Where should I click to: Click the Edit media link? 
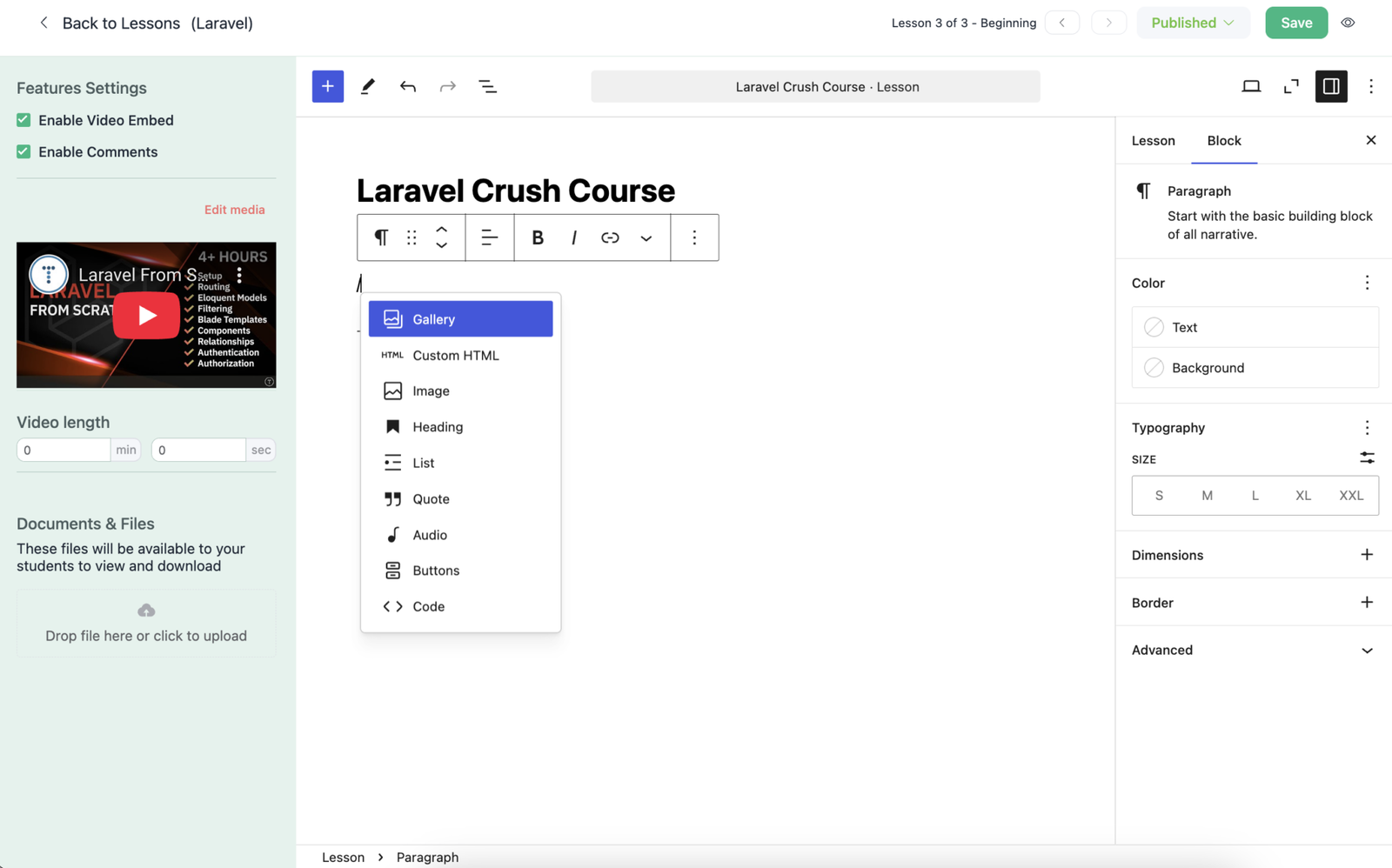coord(234,210)
